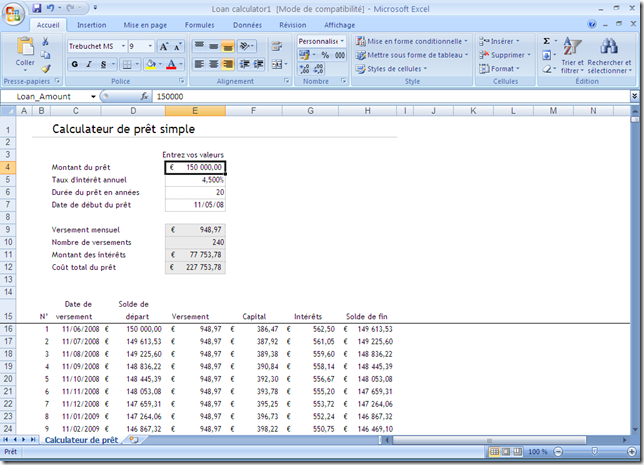644x465 pixels.
Task: Click the insert function fx icon
Action: 144,97
